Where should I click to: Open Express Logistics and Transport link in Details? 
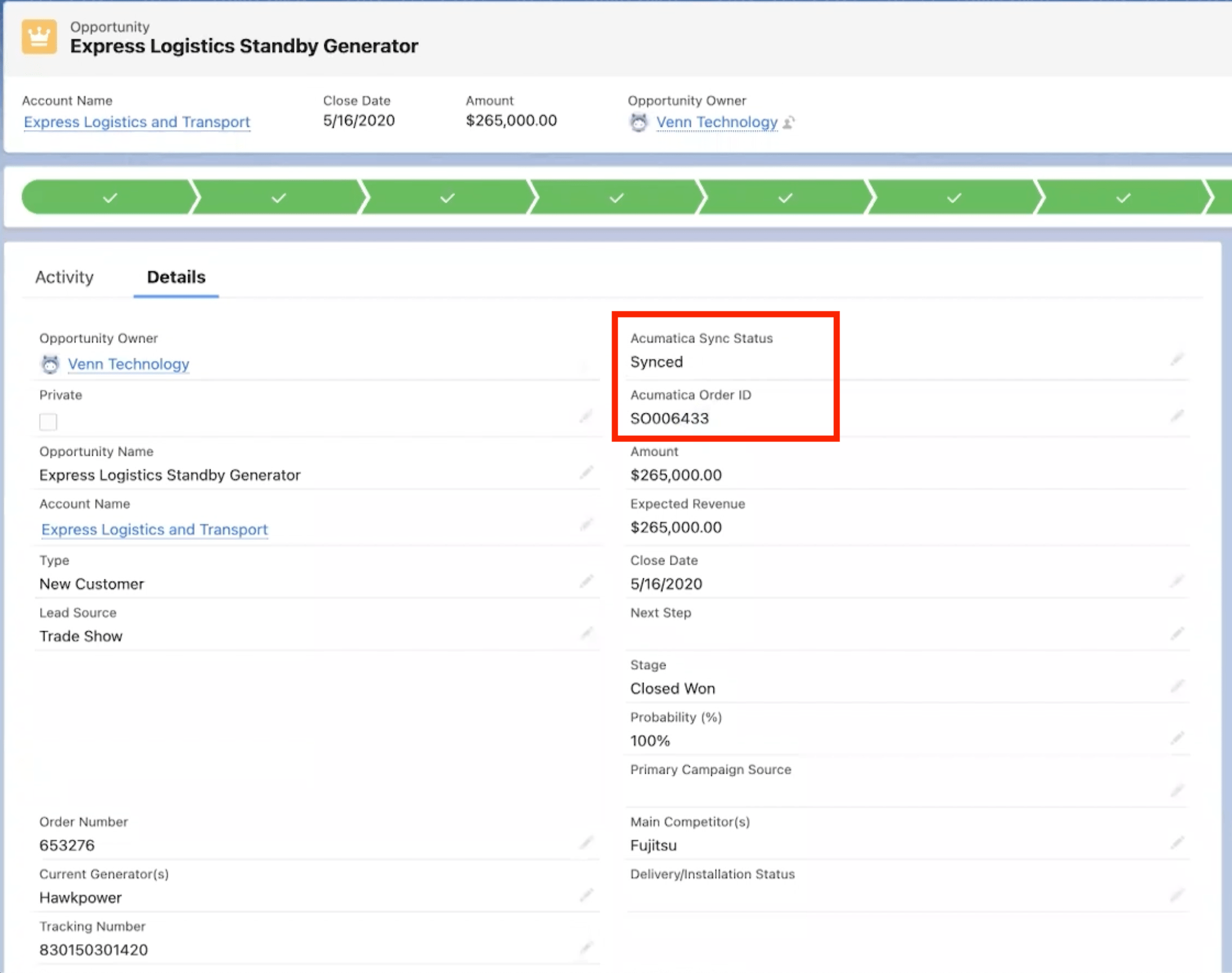click(154, 529)
